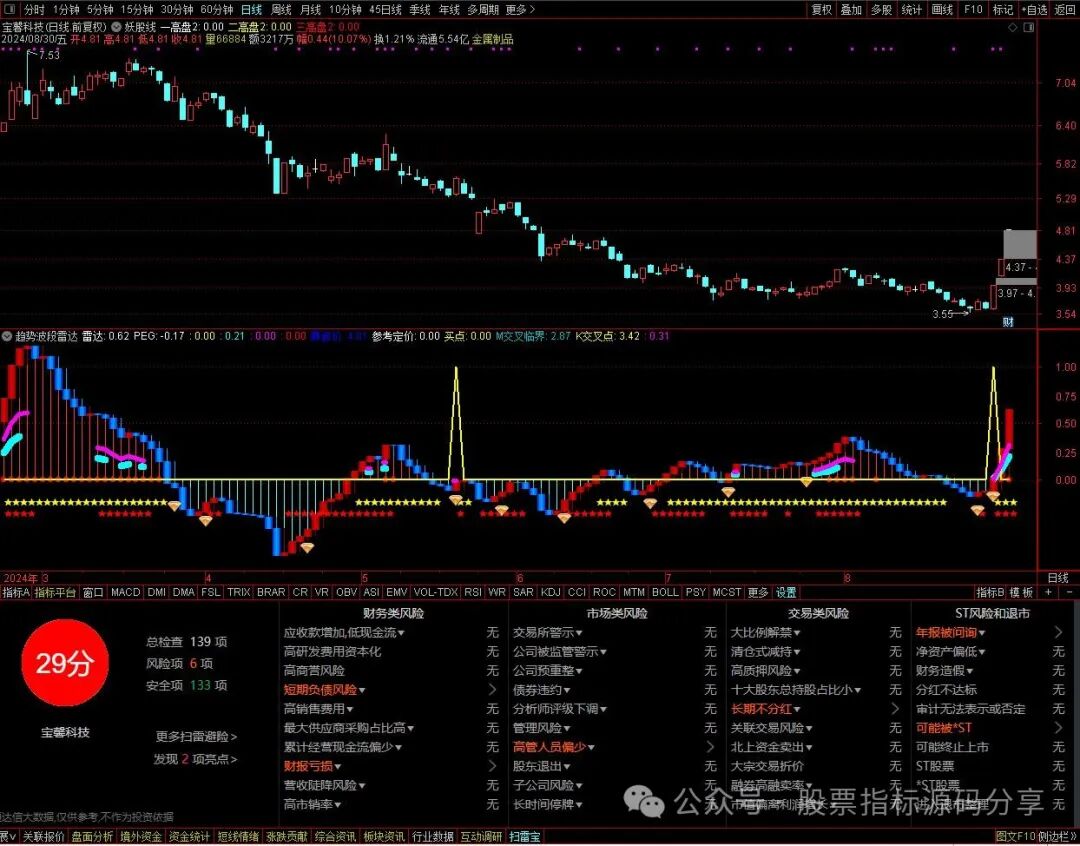The height and width of the screenshot is (846, 1080).
Task: Switch to 月线 monthly chart
Action: (311, 10)
